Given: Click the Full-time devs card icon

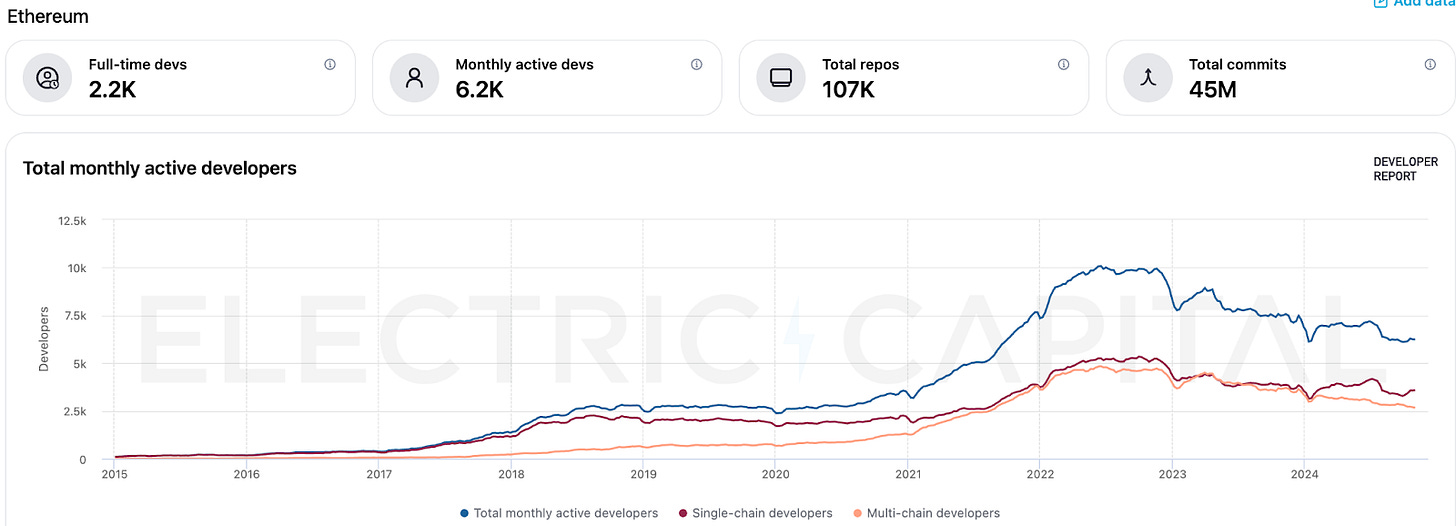Looking at the screenshot, I should point(47,78).
